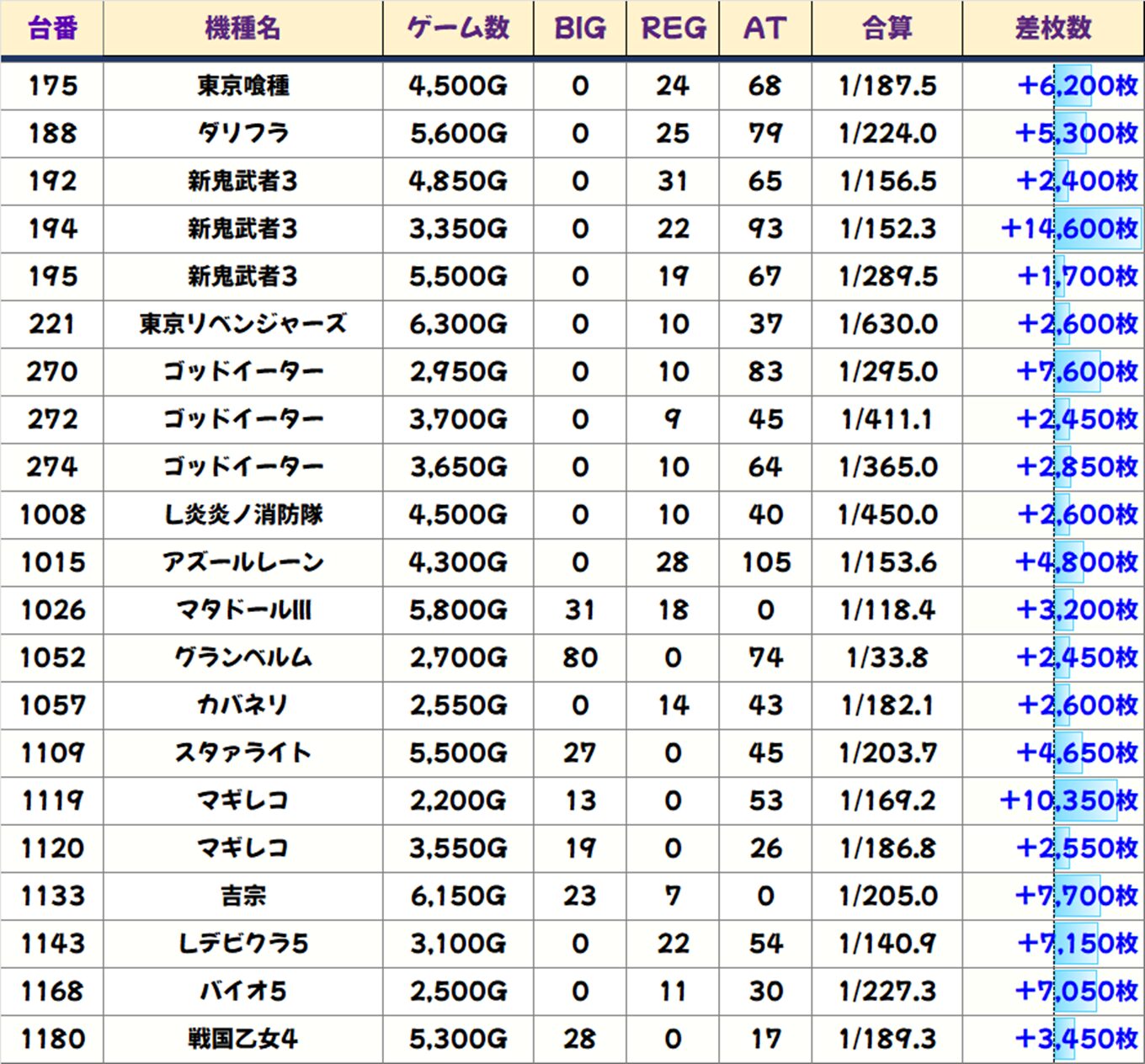Click AT value 105 cell
Viewport: 1145px width, 1064px height.
tap(765, 562)
